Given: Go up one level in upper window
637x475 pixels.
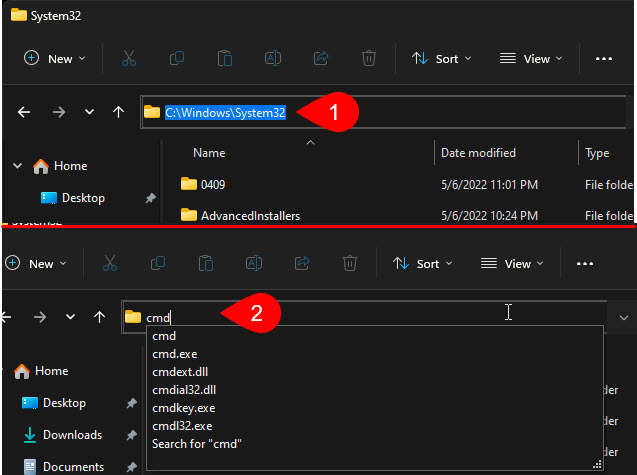Looking at the screenshot, I should (118, 112).
